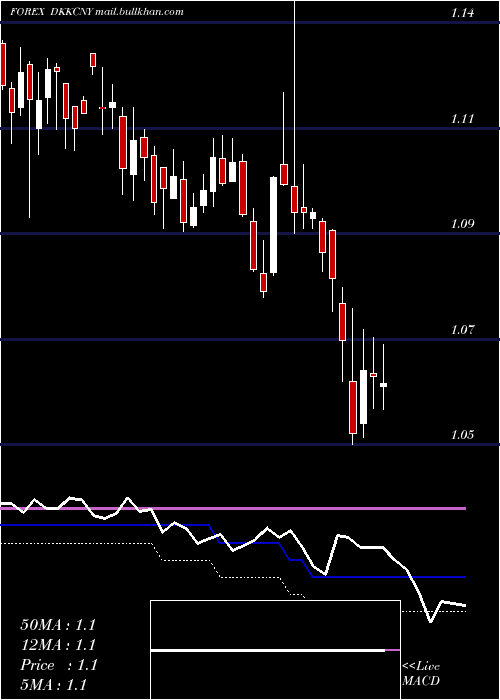Viewport: 500px width, 700px height.
Task: Click the pink horizontal moving average line
Action: 233,508
